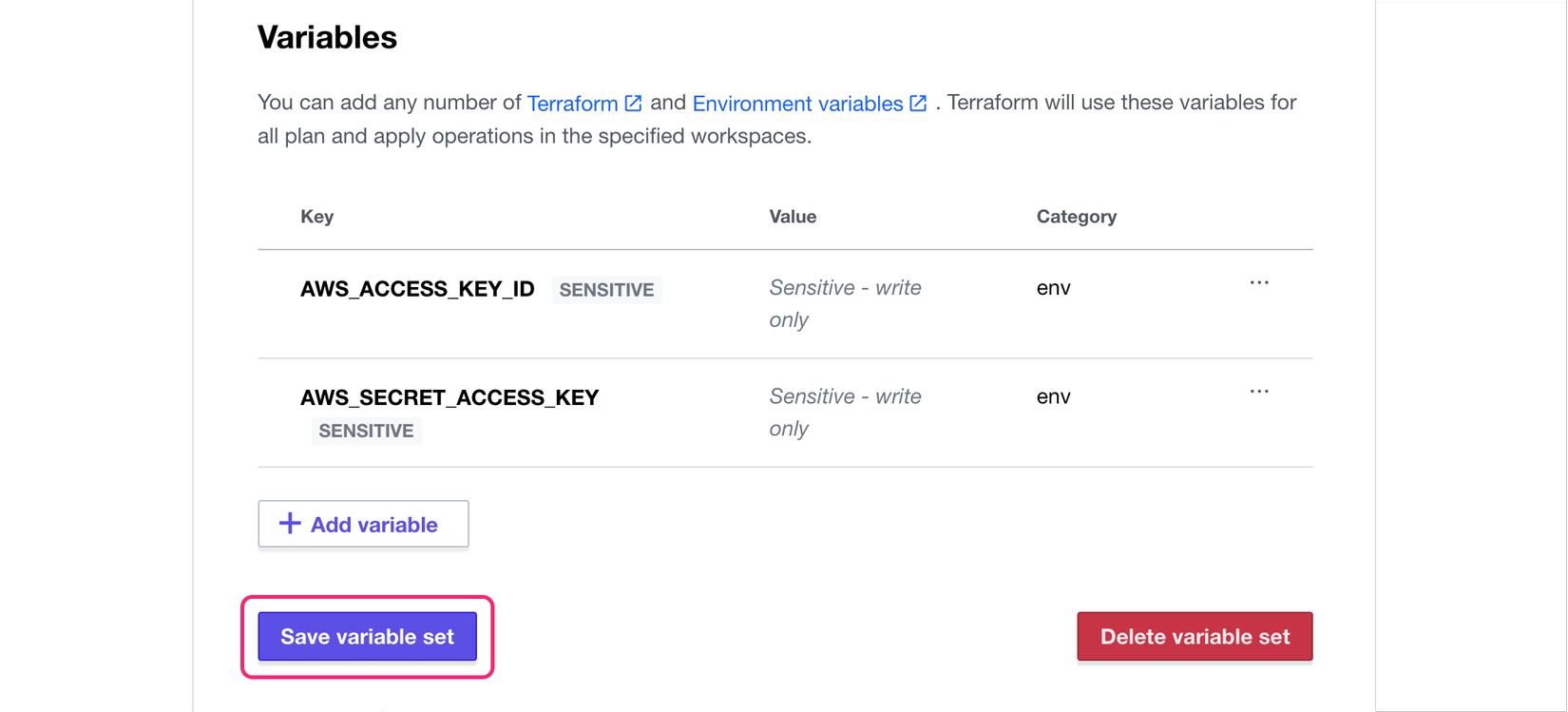Save the variable set
This screenshot has width=1568, height=712.
point(367,636)
